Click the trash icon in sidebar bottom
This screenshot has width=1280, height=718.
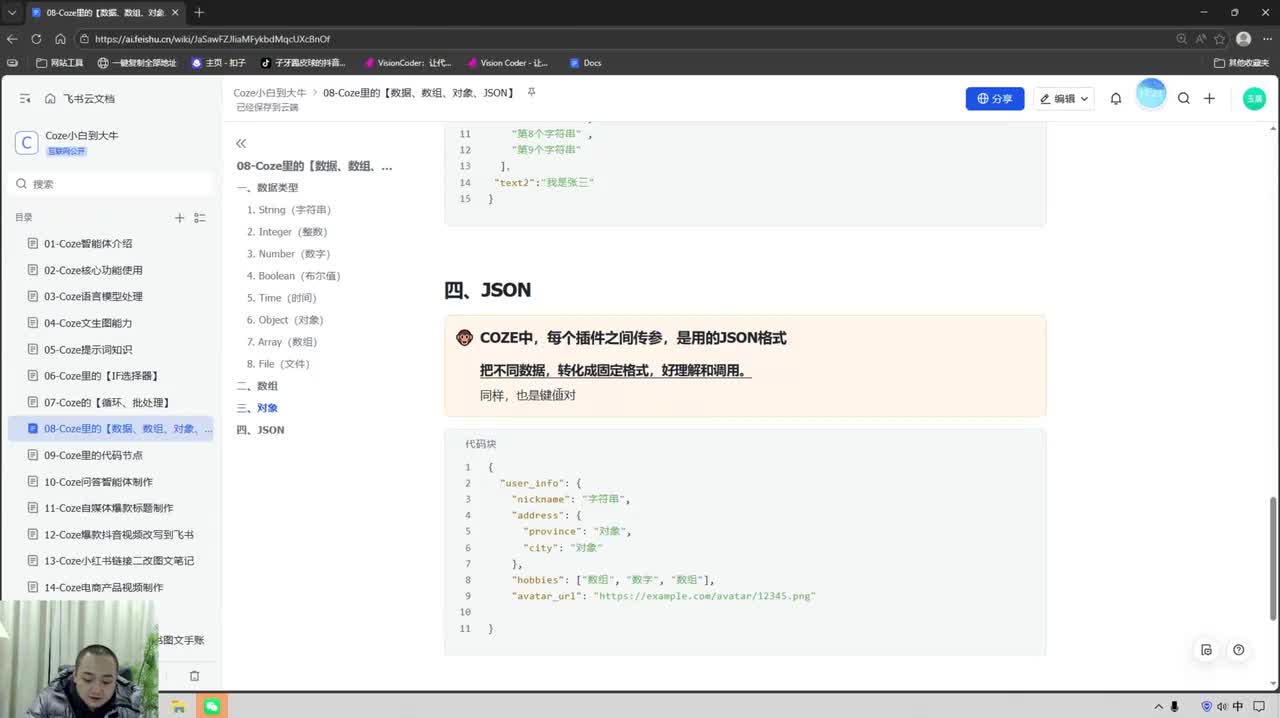(195, 676)
